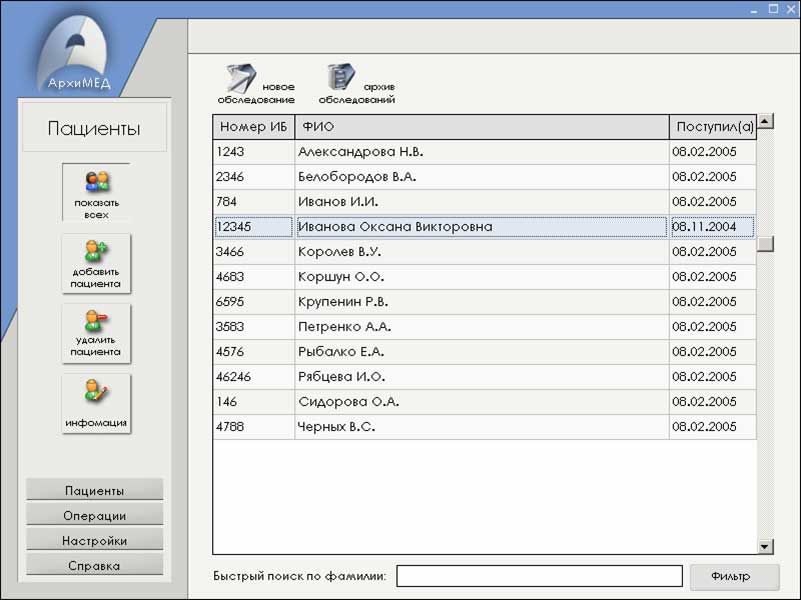Screen dimensions: 801x600
Task: Focus the quick surname search field
Action: (x=539, y=577)
